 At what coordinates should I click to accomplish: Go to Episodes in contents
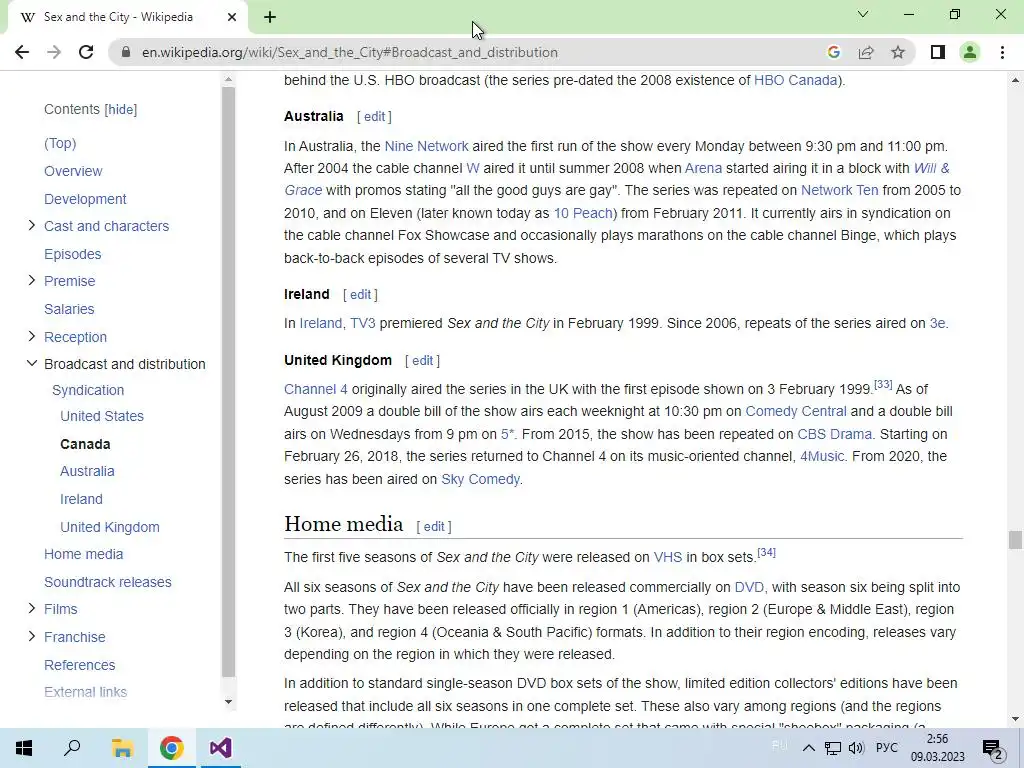coord(72,254)
